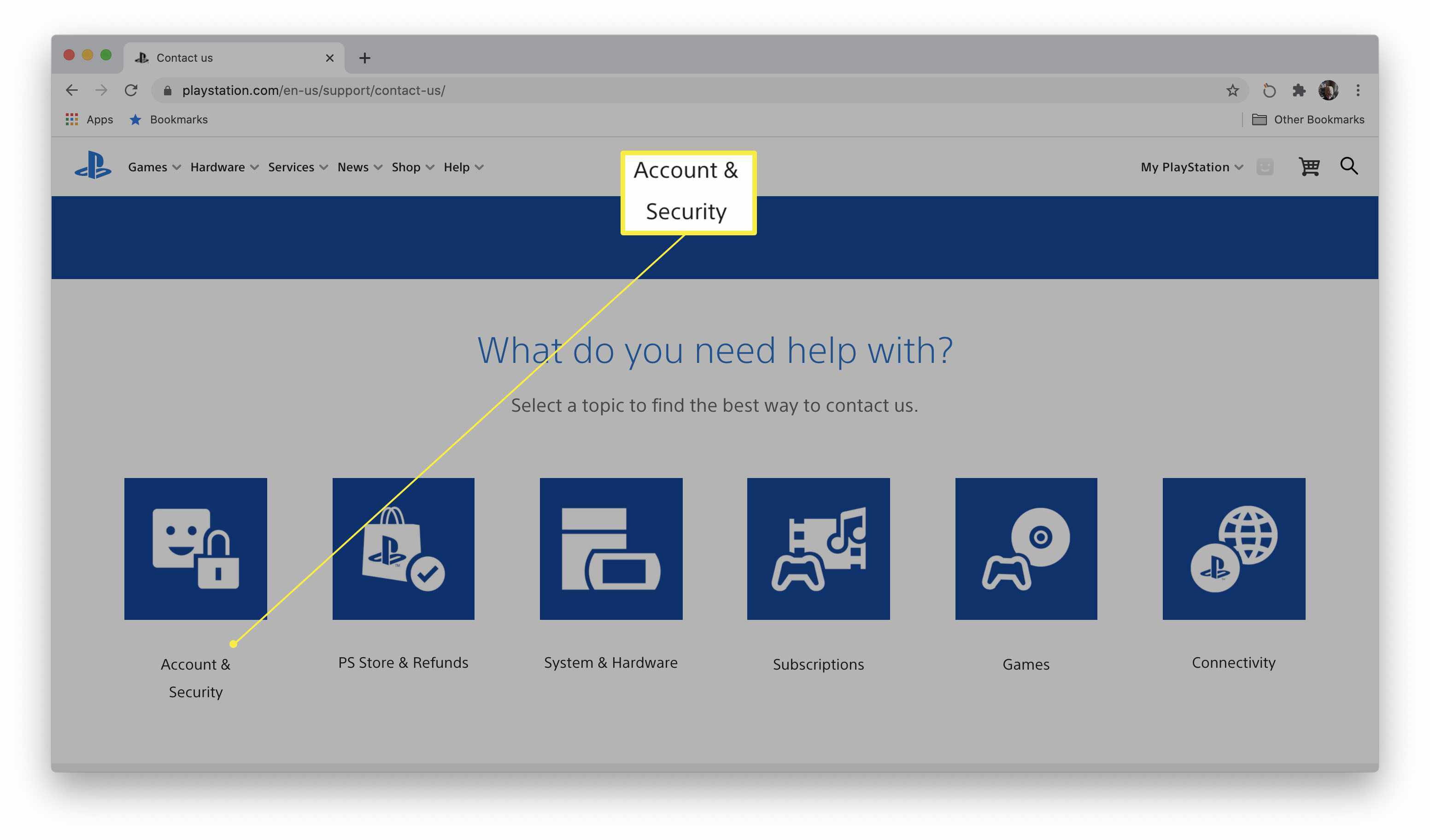Image resolution: width=1430 pixels, height=840 pixels.
Task: Open the Help menu dropdown
Action: [462, 166]
